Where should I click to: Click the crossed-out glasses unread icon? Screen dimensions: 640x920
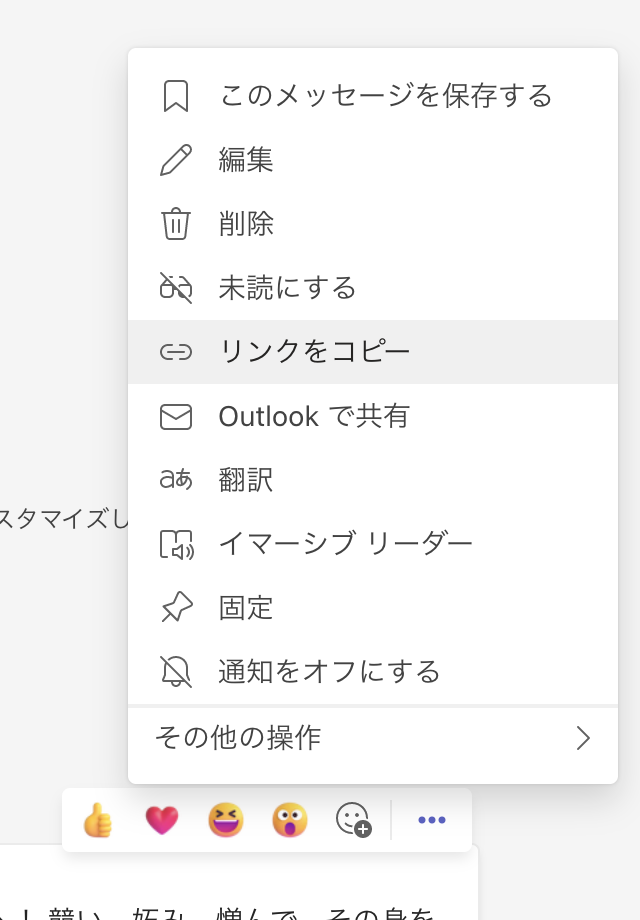[176, 288]
